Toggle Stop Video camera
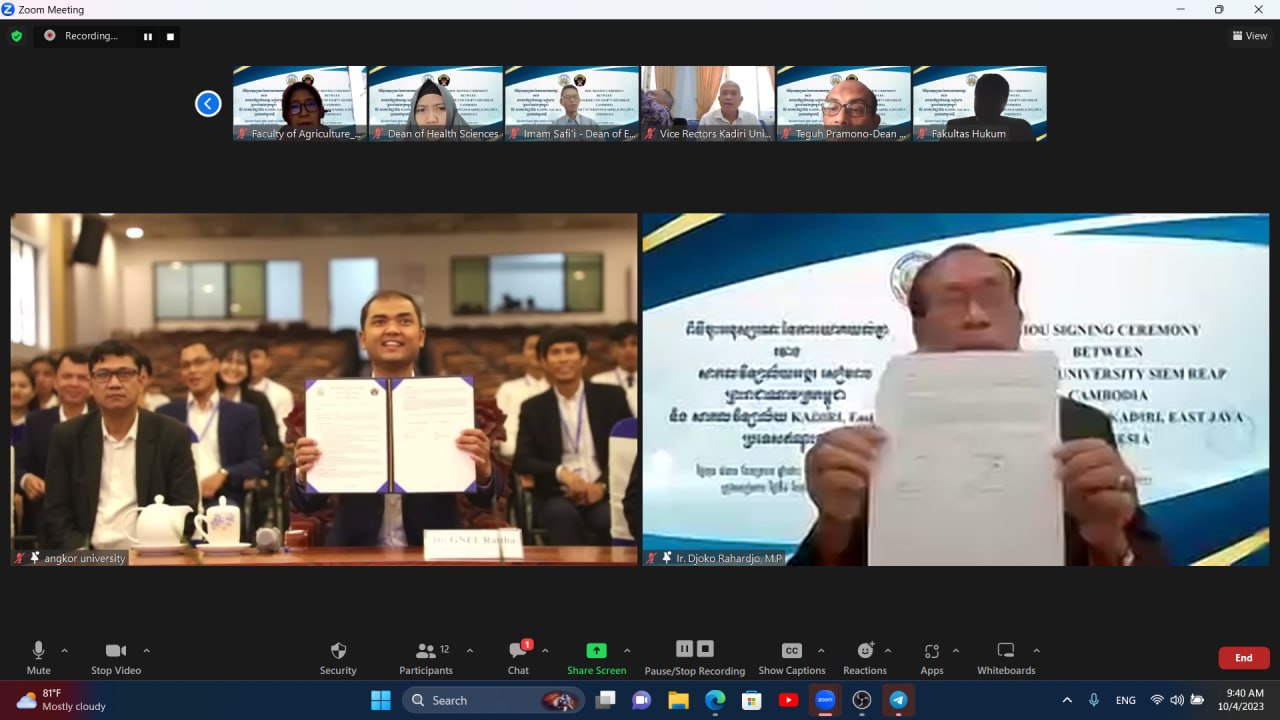This screenshot has height=720, width=1280. pos(116,651)
